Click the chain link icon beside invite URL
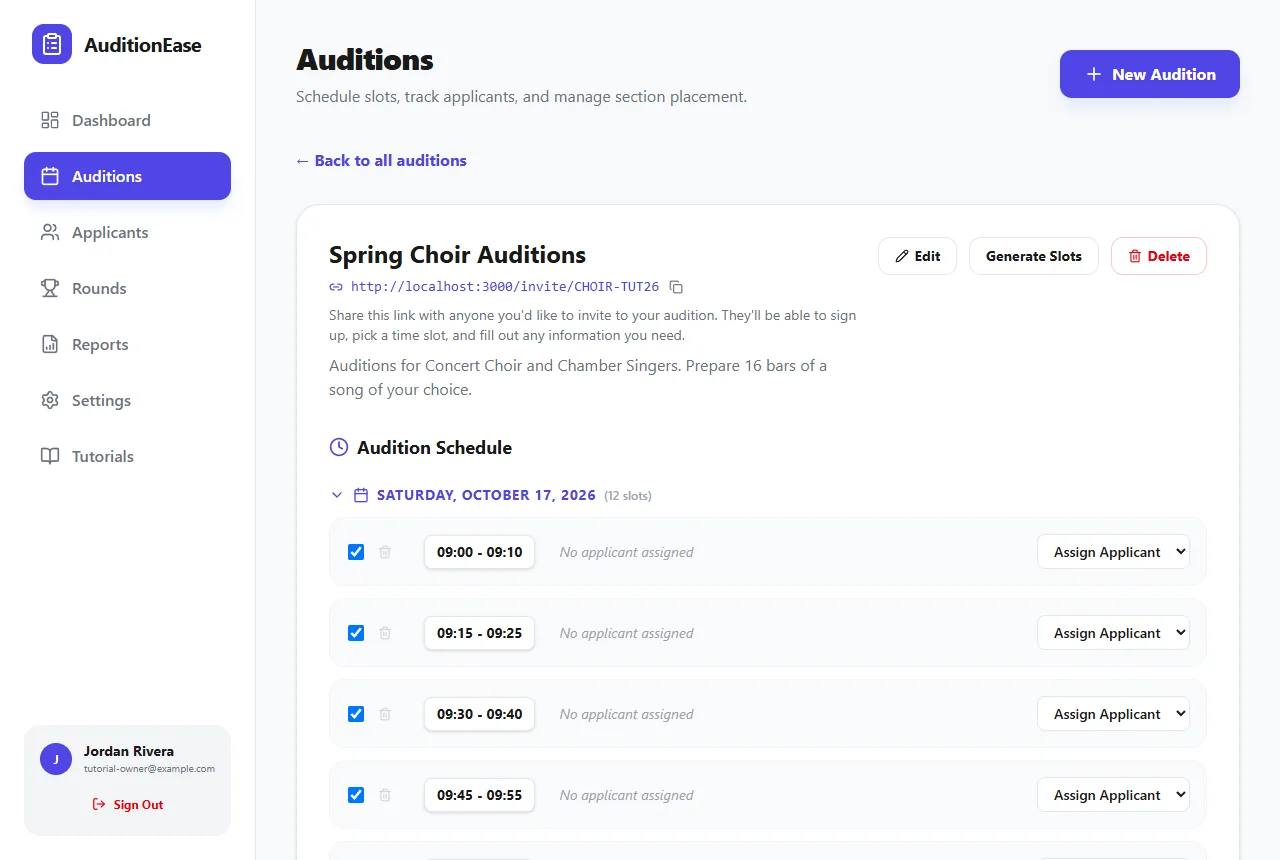 (x=336, y=287)
